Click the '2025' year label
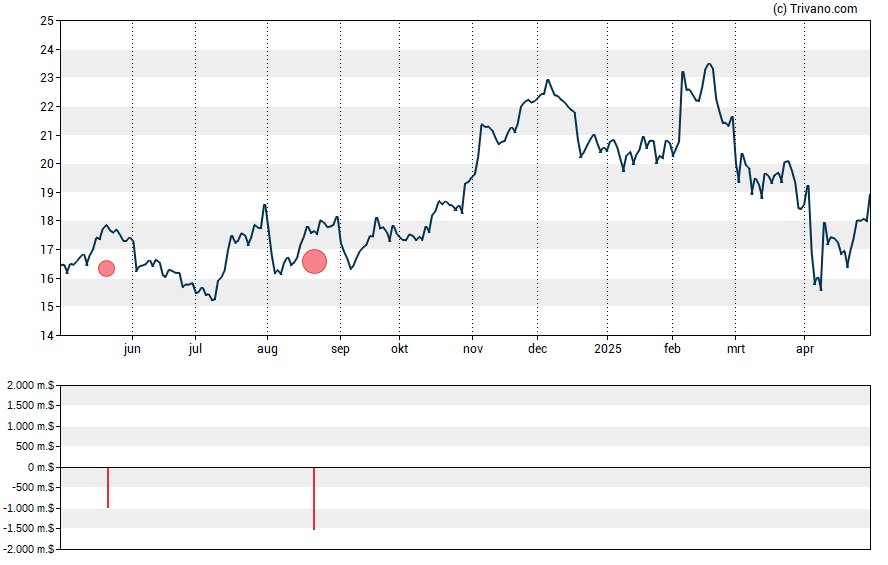Image resolution: width=888 pixels, height=565 pixels. click(x=608, y=349)
